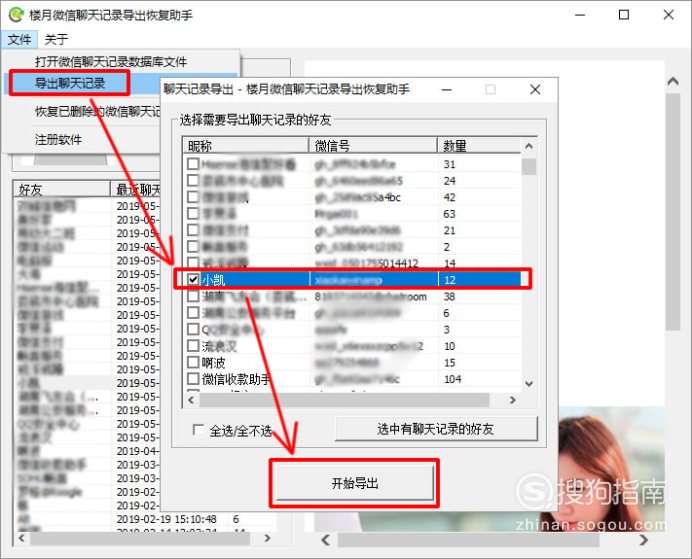The width and height of the screenshot is (692, 559).
Task: Tick checkbox of row with count 42
Action: (193, 197)
